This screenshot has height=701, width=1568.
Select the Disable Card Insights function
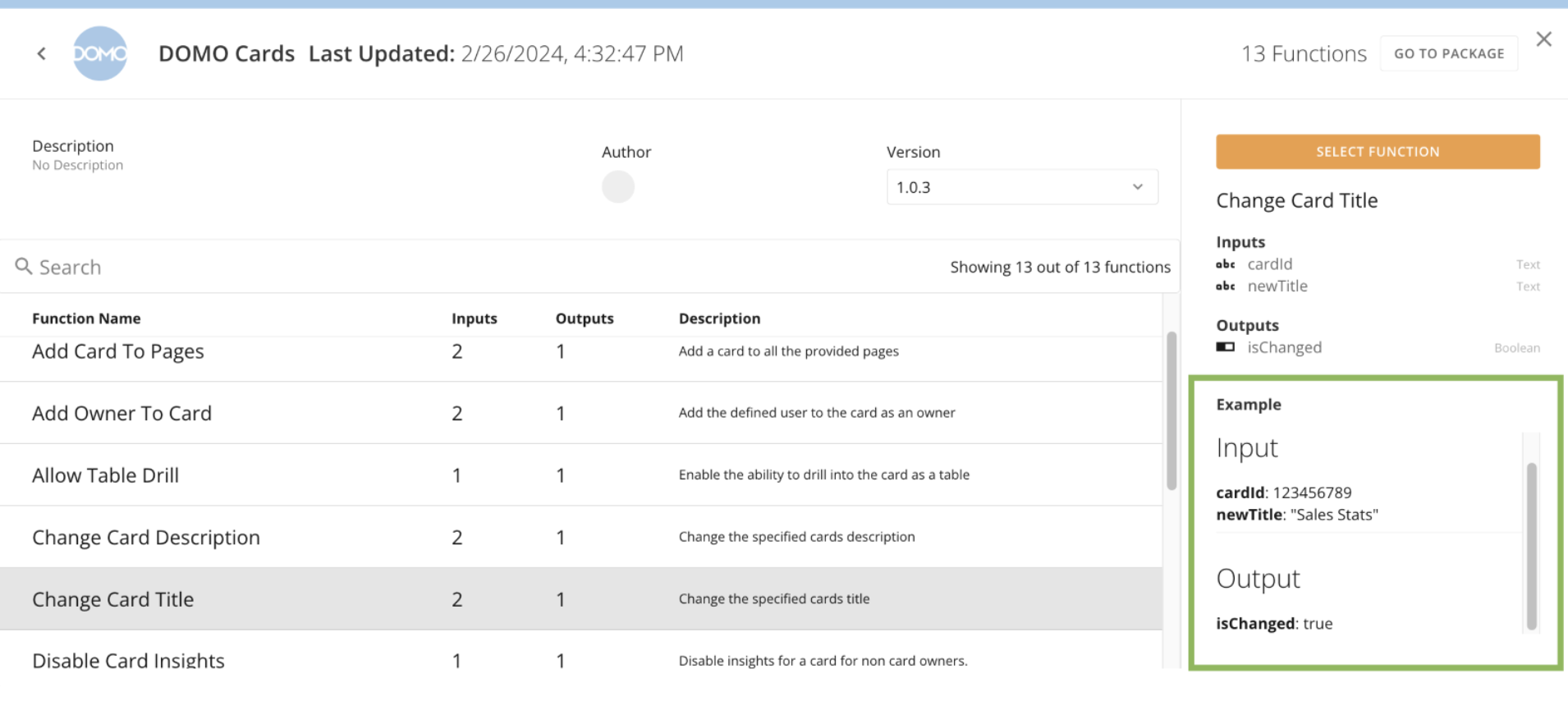[x=581, y=651]
